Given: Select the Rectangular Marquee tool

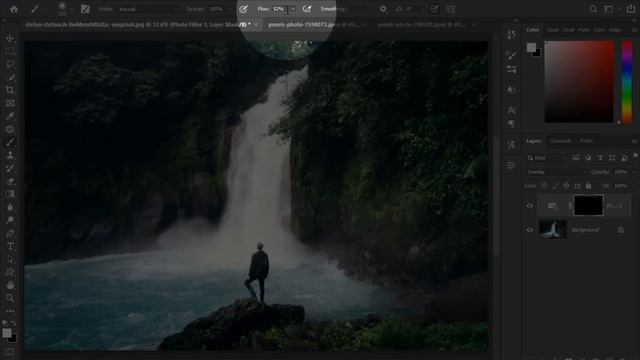Looking at the screenshot, I should pos(10,51).
